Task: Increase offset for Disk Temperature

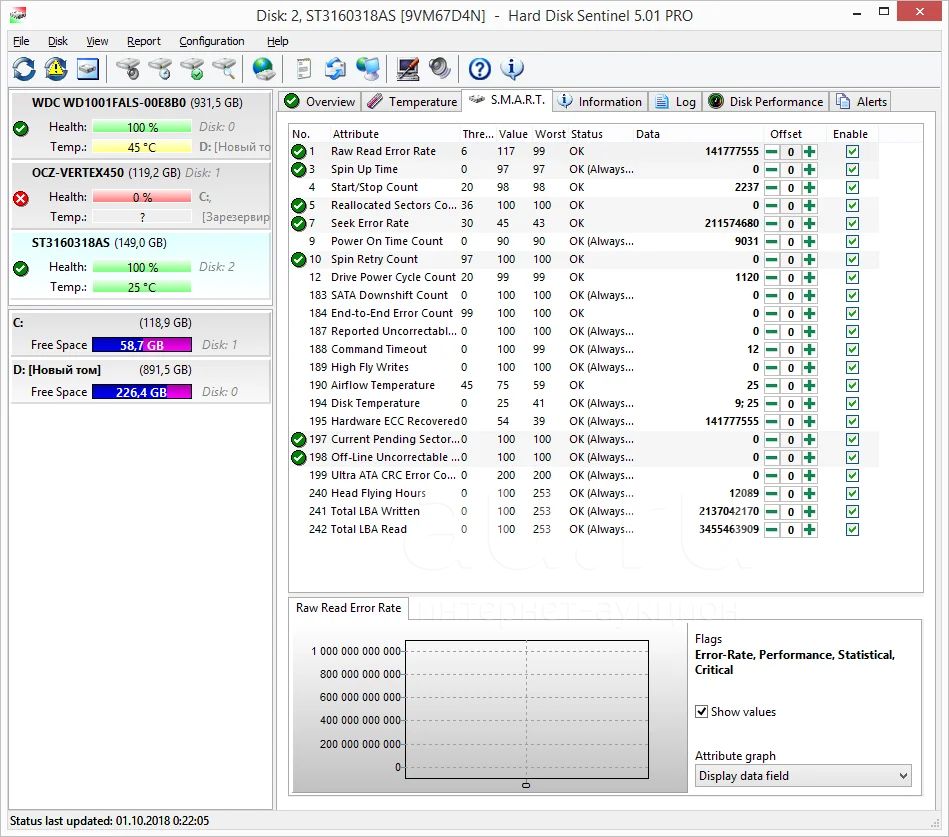Action: 810,404
